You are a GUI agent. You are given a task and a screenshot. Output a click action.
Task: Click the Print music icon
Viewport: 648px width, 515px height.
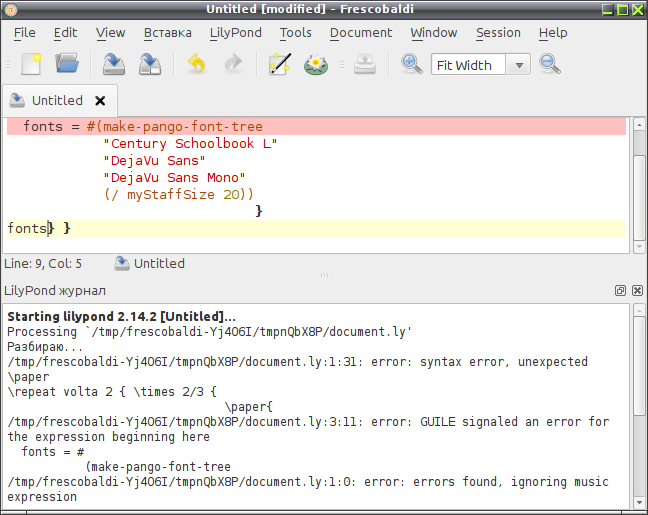click(365, 64)
